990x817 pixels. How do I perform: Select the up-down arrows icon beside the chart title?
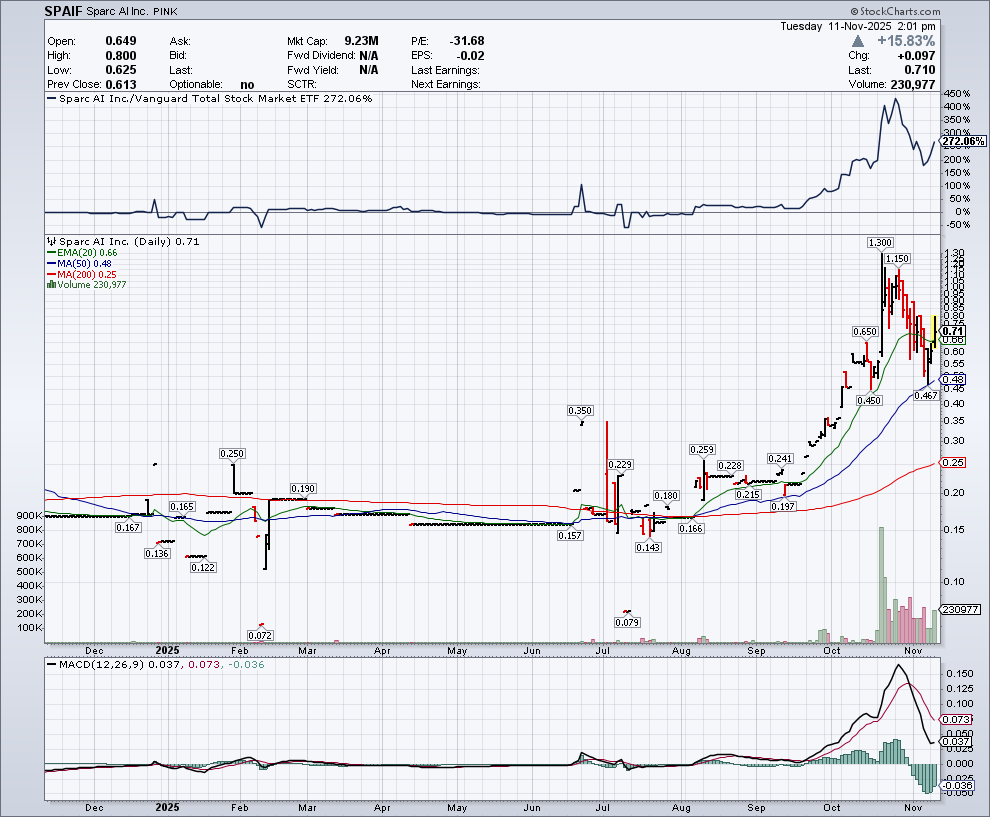[x=50, y=241]
